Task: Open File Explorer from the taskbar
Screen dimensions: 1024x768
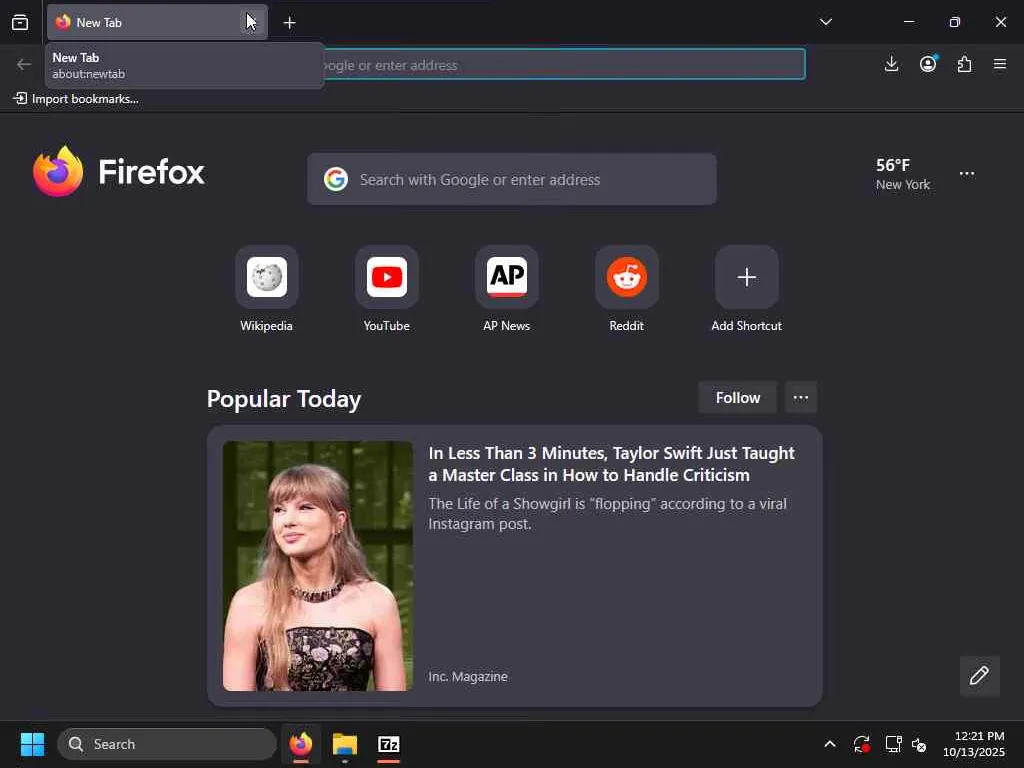Action: pyautogui.click(x=344, y=744)
